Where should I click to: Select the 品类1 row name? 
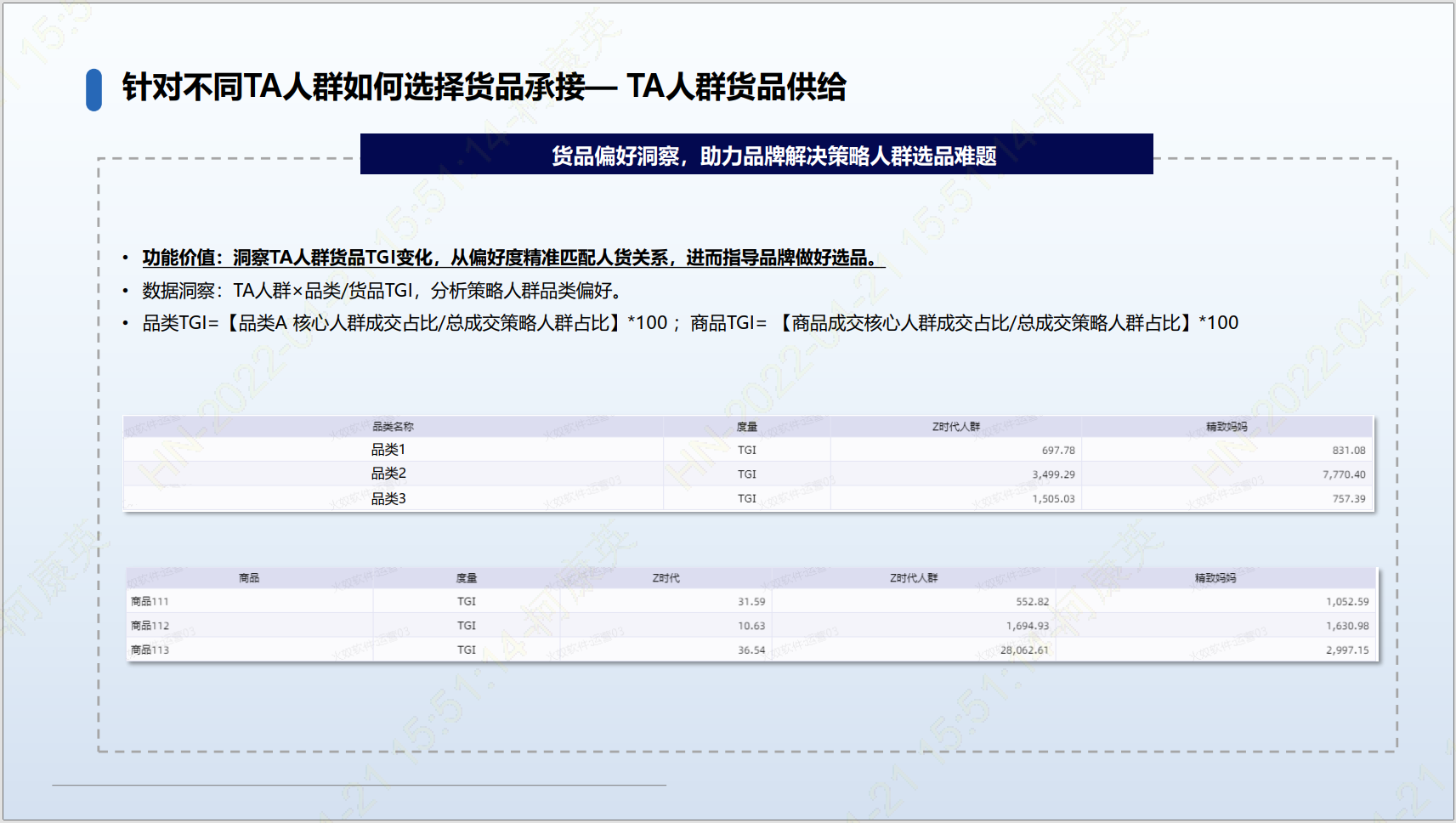point(388,450)
